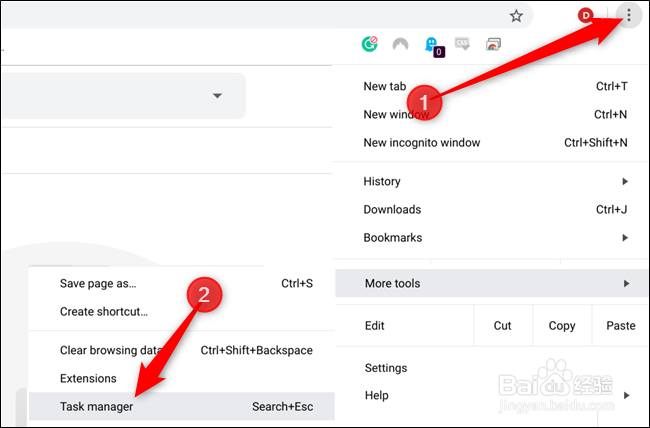
Task: Open the page dropdown arrow in gray box
Action: [x=217, y=96]
